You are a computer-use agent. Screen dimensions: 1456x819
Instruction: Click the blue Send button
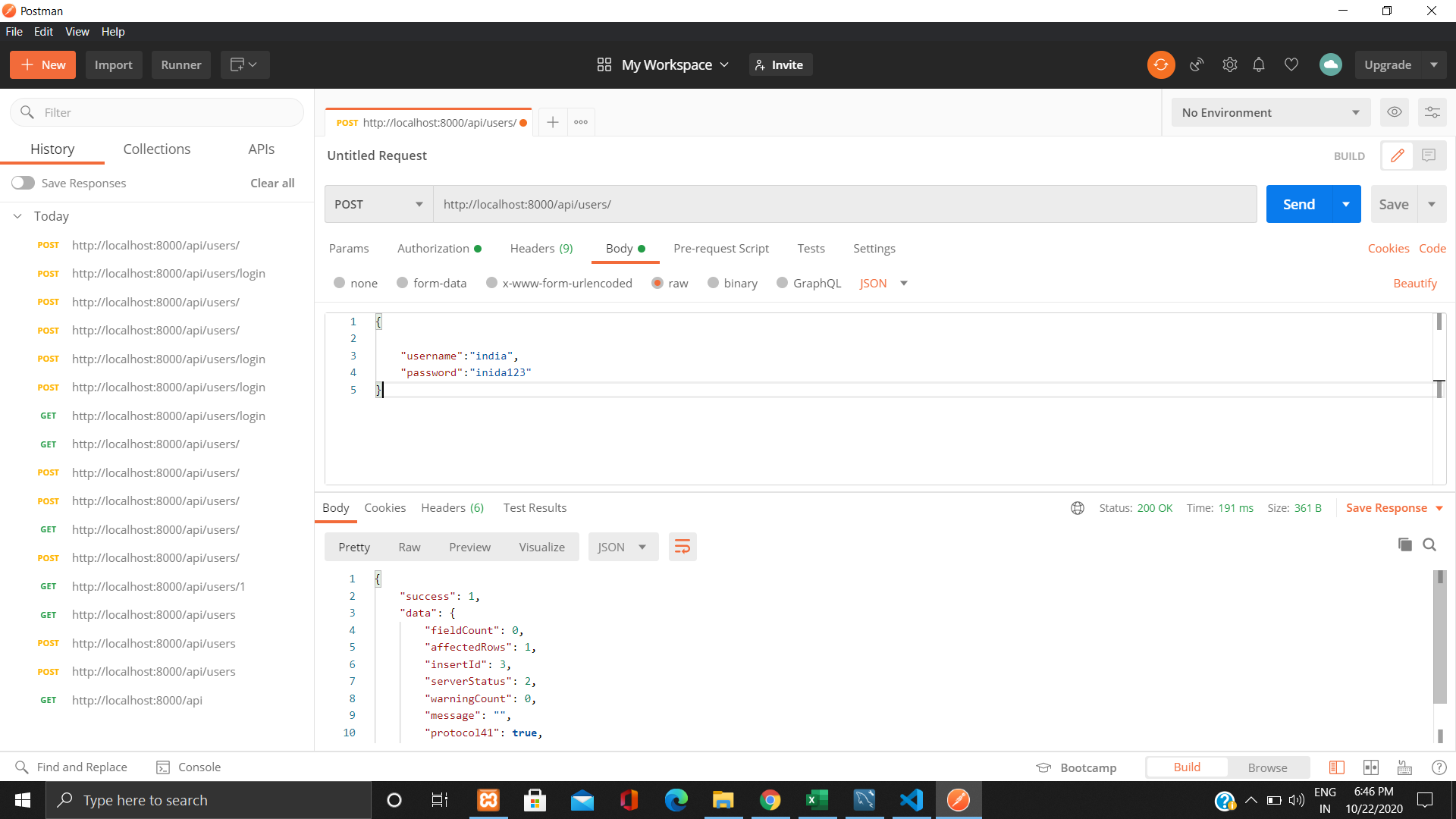pyautogui.click(x=1298, y=204)
